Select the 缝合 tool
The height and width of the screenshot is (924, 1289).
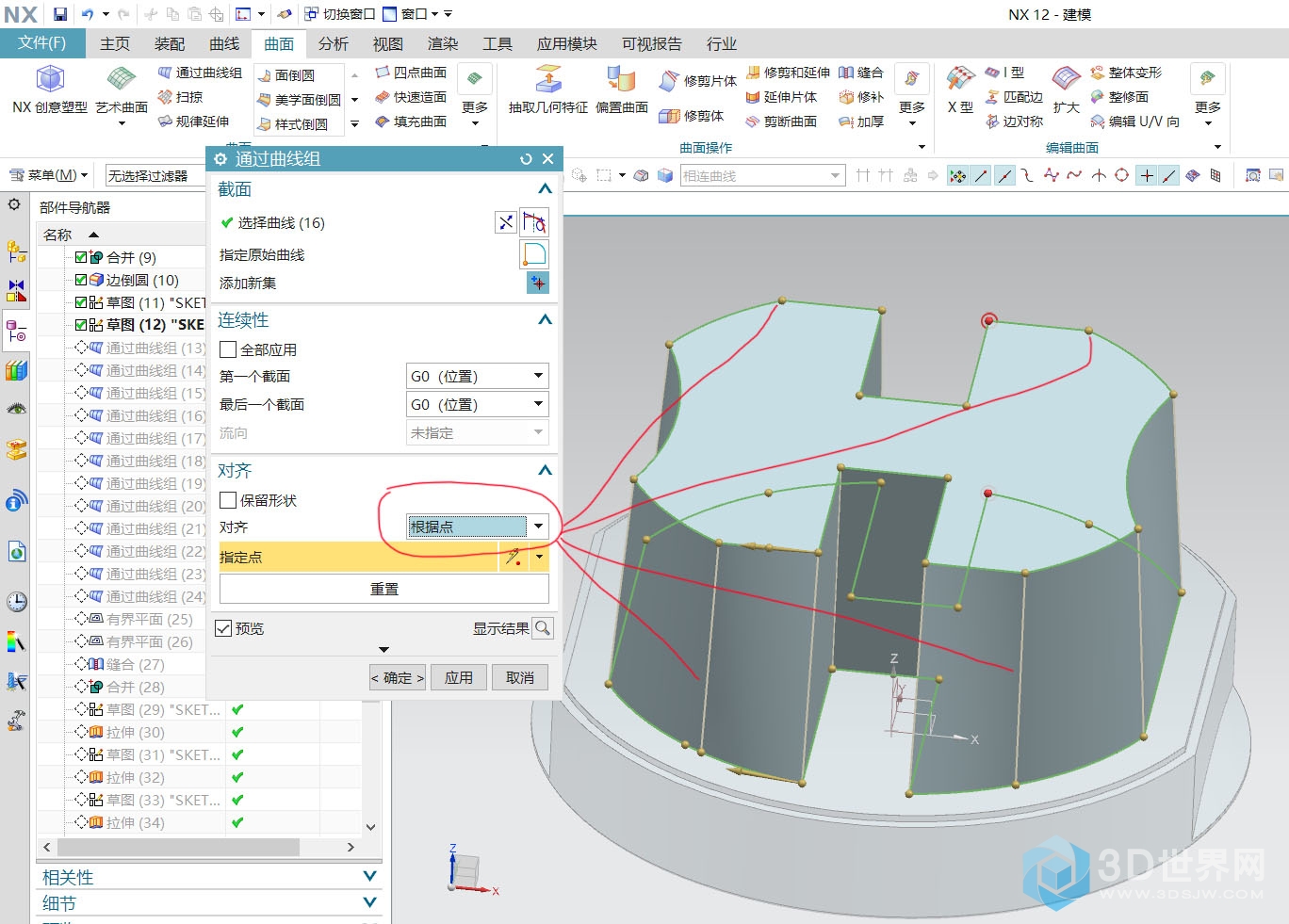click(861, 73)
